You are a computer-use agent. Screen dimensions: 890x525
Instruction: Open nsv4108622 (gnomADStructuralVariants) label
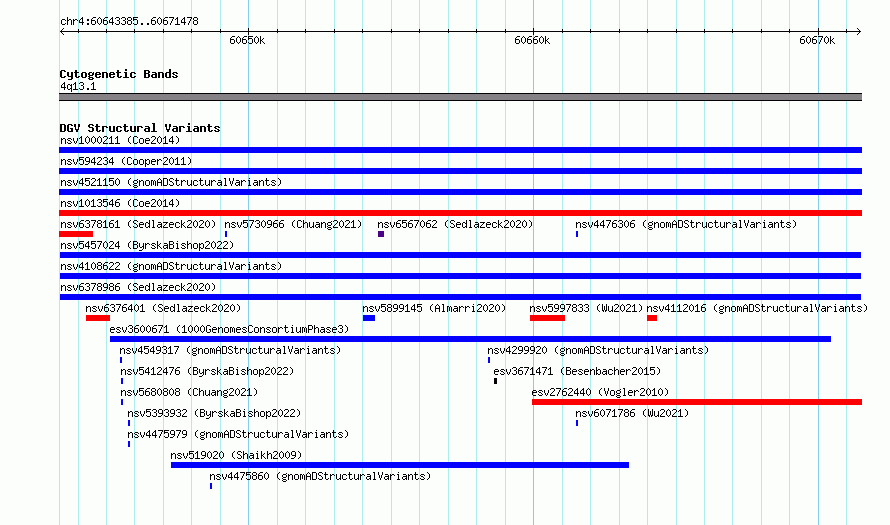(x=171, y=266)
